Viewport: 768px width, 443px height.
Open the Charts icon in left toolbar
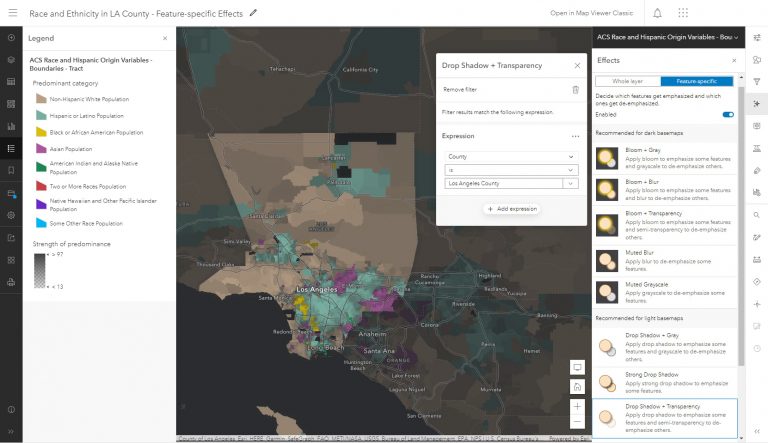(11, 126)
